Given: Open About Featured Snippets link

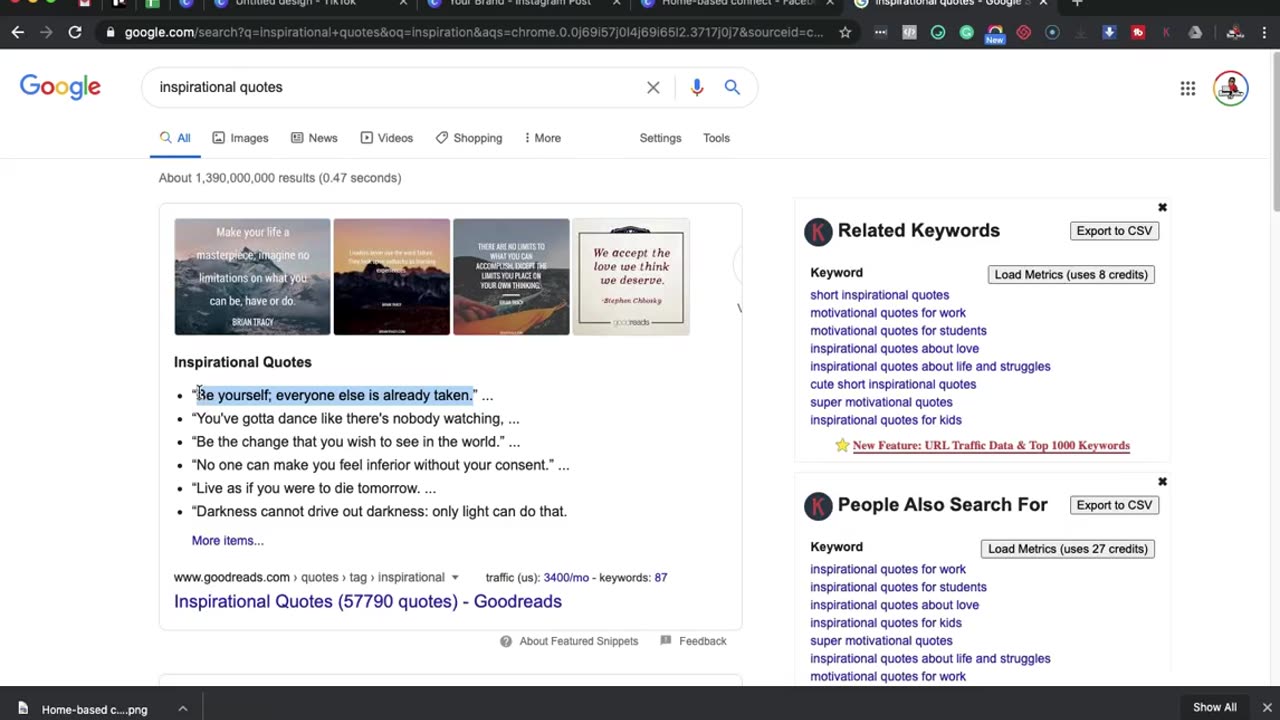Looking at the screenshot, I should tap(579, 641).
